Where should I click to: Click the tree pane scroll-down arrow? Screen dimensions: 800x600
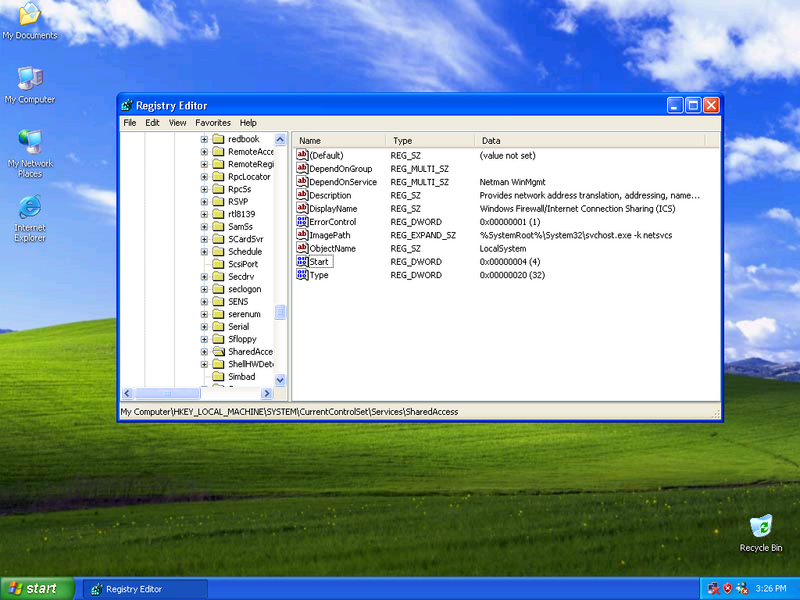click(x=280, y=380)
